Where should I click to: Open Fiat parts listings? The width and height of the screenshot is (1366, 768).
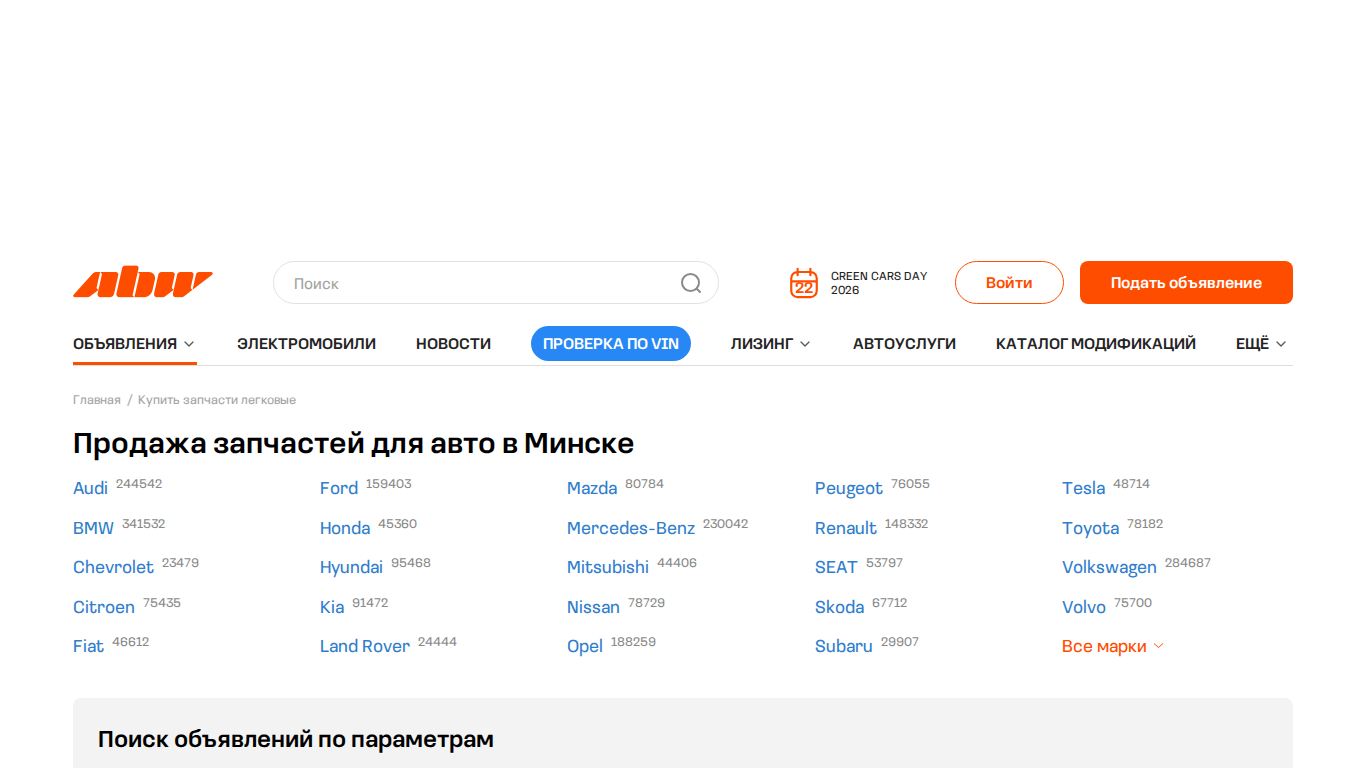[x=88, y=646]
